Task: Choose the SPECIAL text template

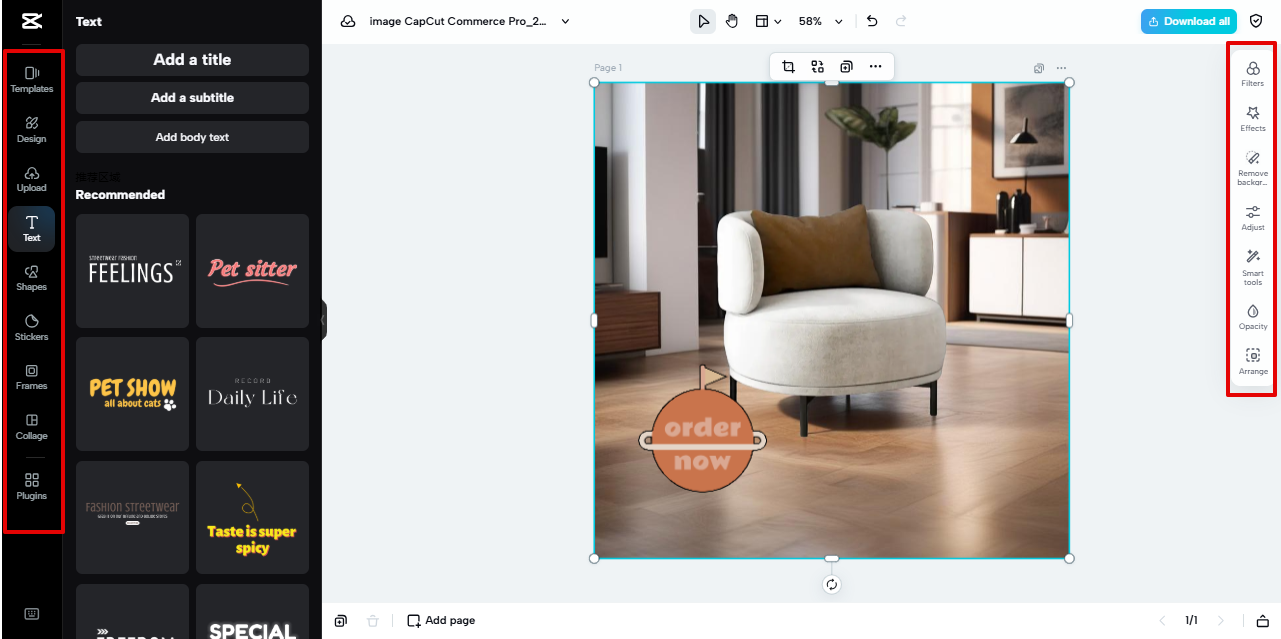Action: [252, 612]
